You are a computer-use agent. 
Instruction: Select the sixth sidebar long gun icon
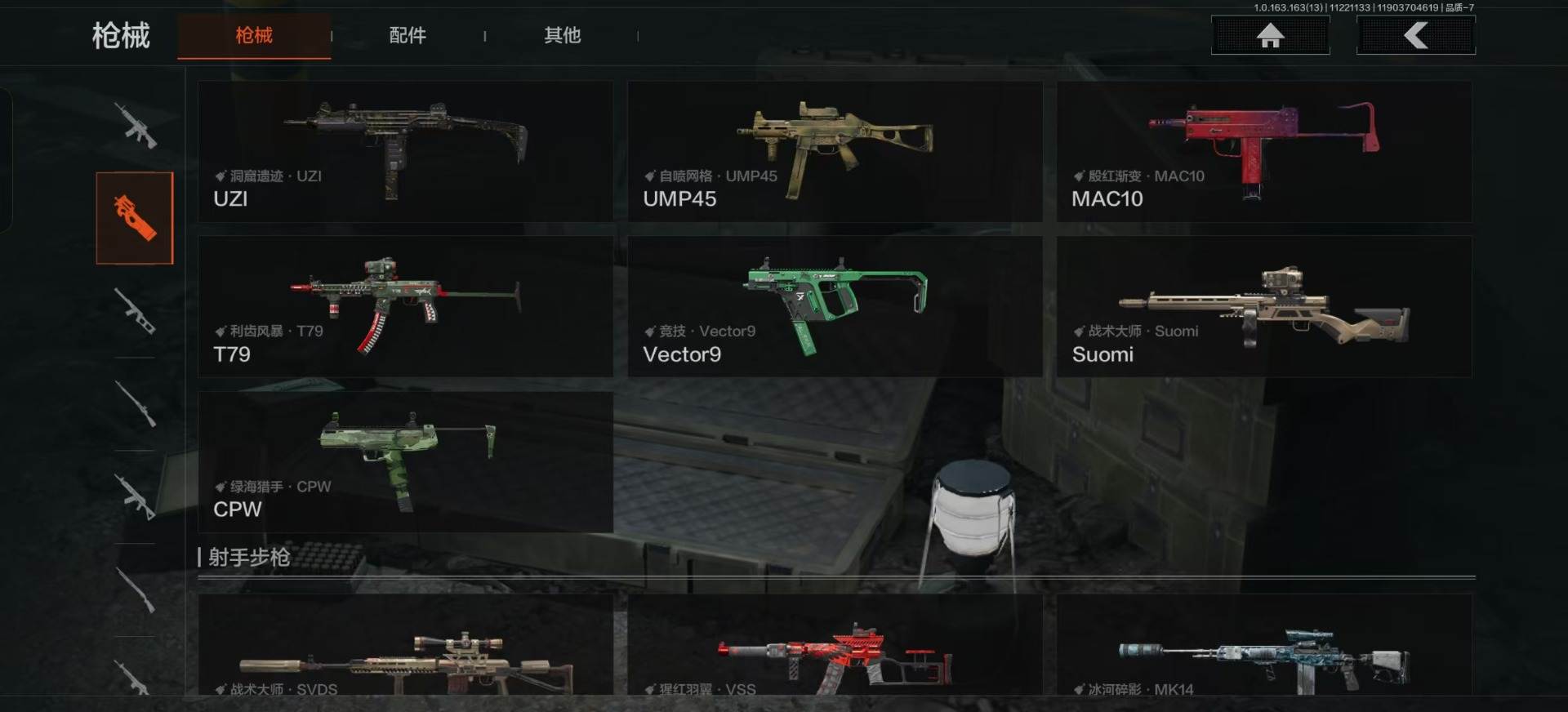click(x=135, y=590)
